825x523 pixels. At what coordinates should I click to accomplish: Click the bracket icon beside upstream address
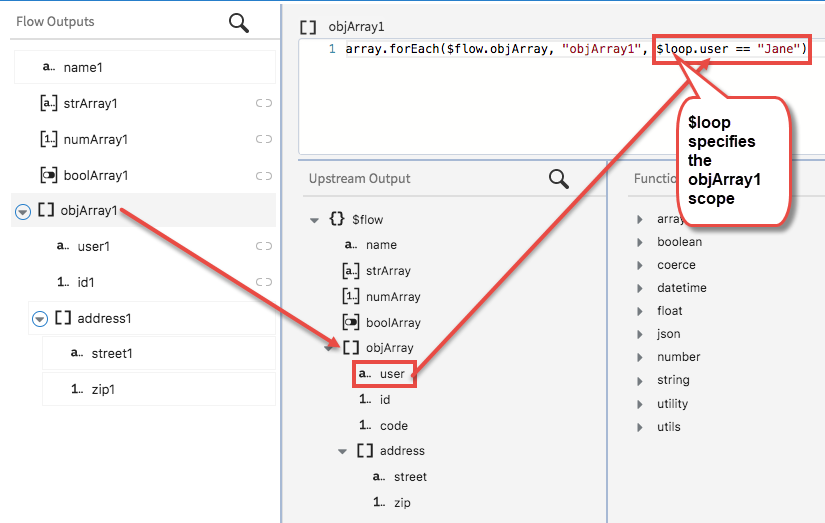365,450
